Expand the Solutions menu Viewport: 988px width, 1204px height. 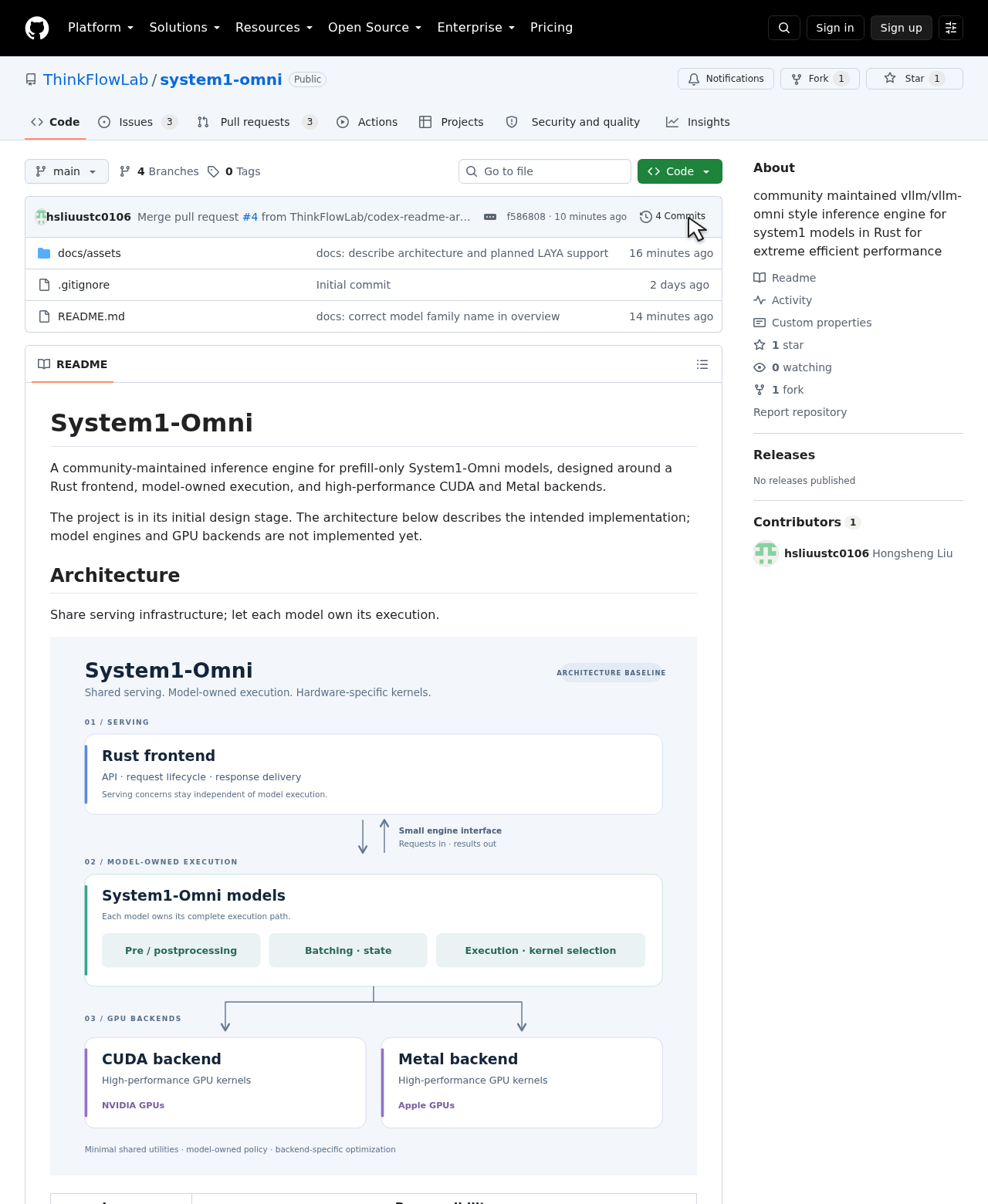click(x=184, y=28)
